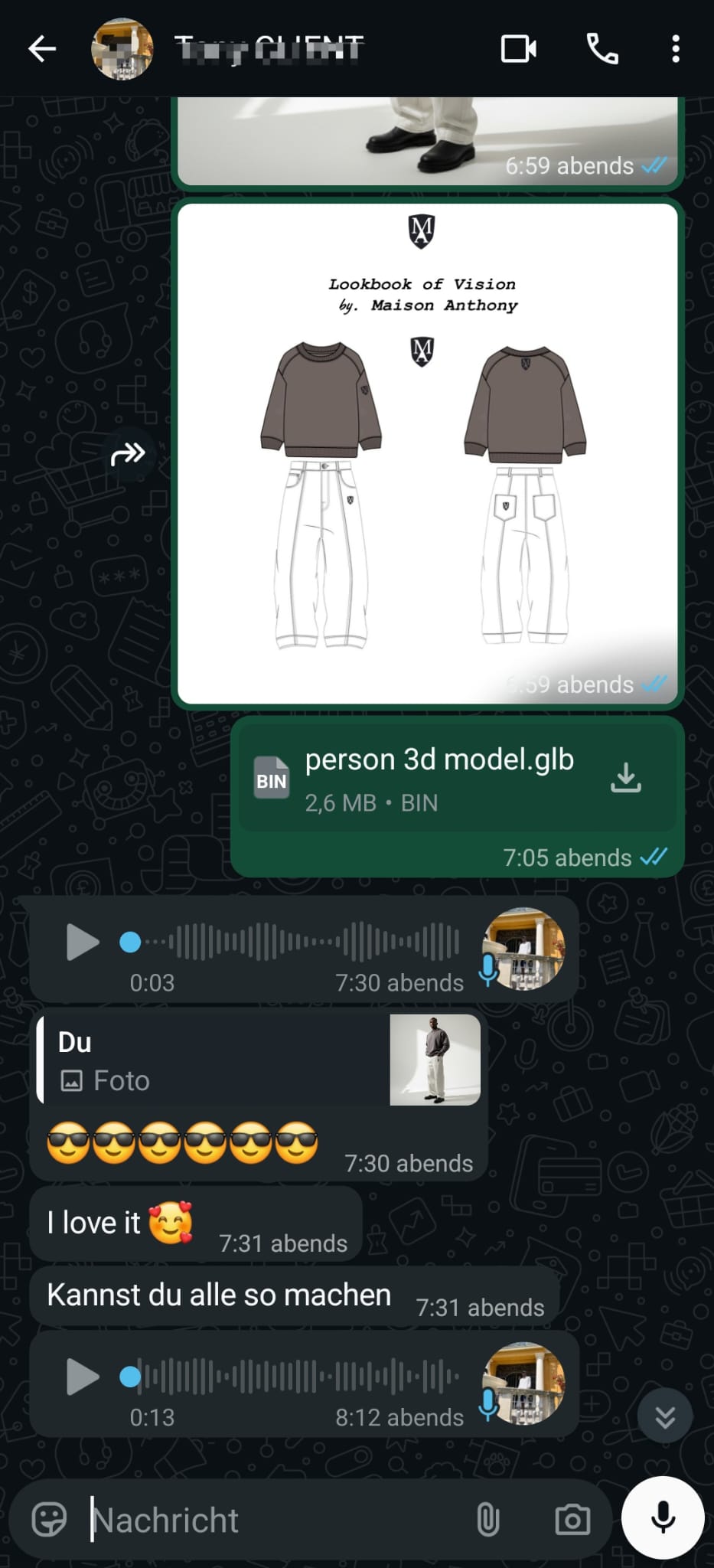This screenshot has width=714, height=1568.
Task: Tap sender avatar on 7:30 voice message
Action: pyautogui.click(x=523, y=949)
